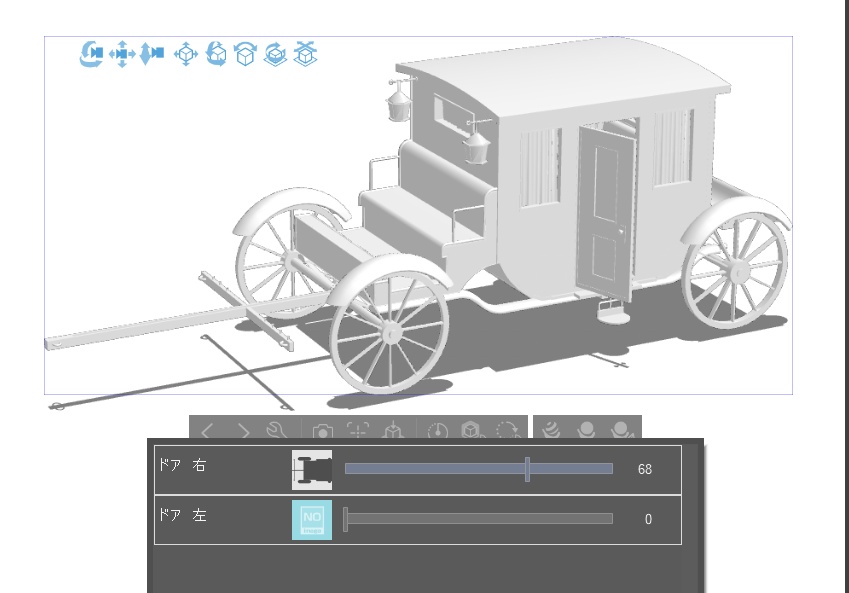Screen dimensions: 849x593
Task: Select the free rotate object icon
Action: 216,54
